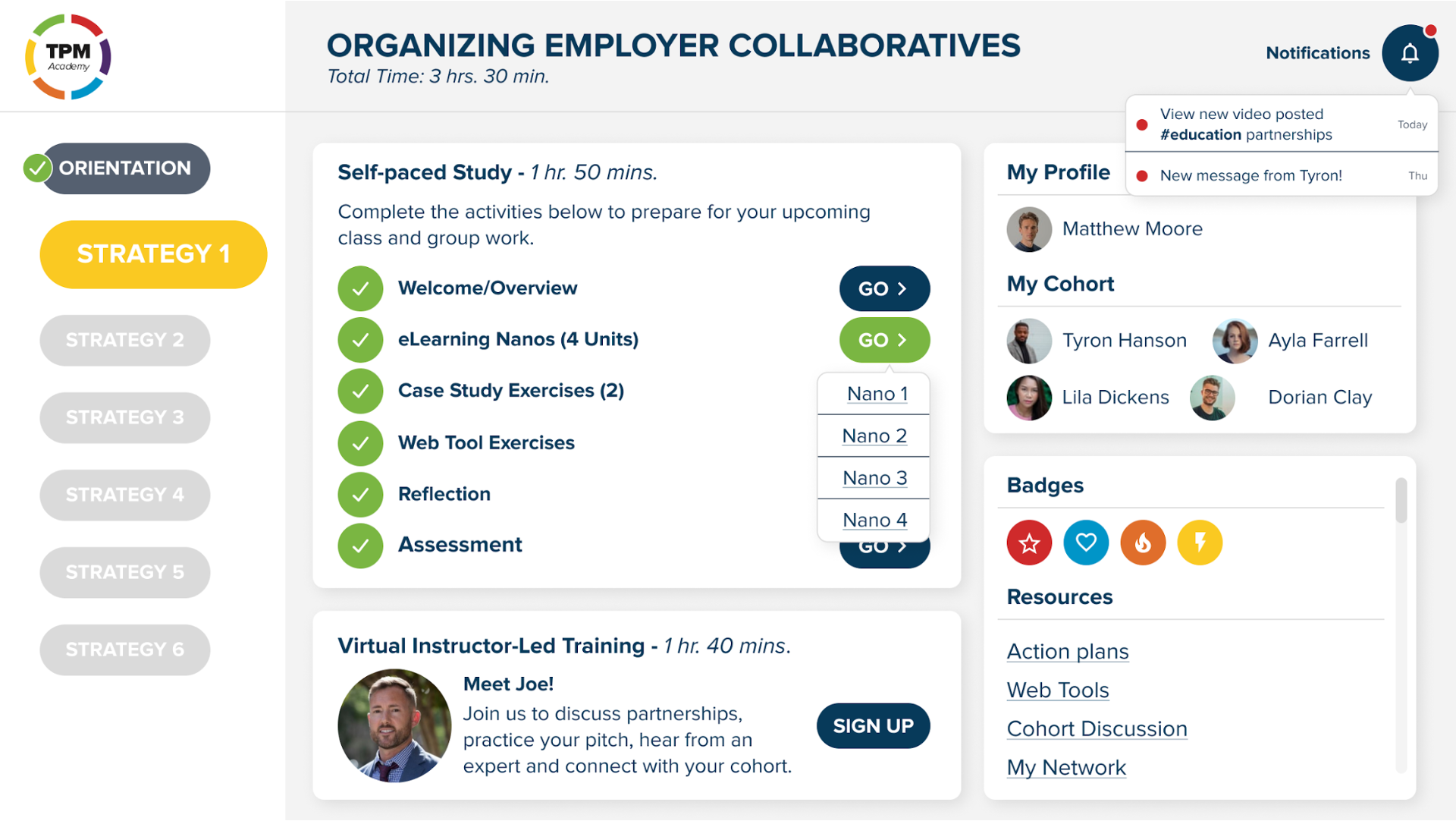Open the Cohort Discussion resource link
Viewport: 1456px width, 821px height.
click(x=1097, y=729)
